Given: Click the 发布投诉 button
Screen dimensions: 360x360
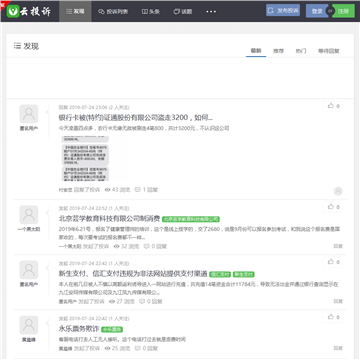Looking at the screenshot, I should pyautogui.click(x=283, y=10).
